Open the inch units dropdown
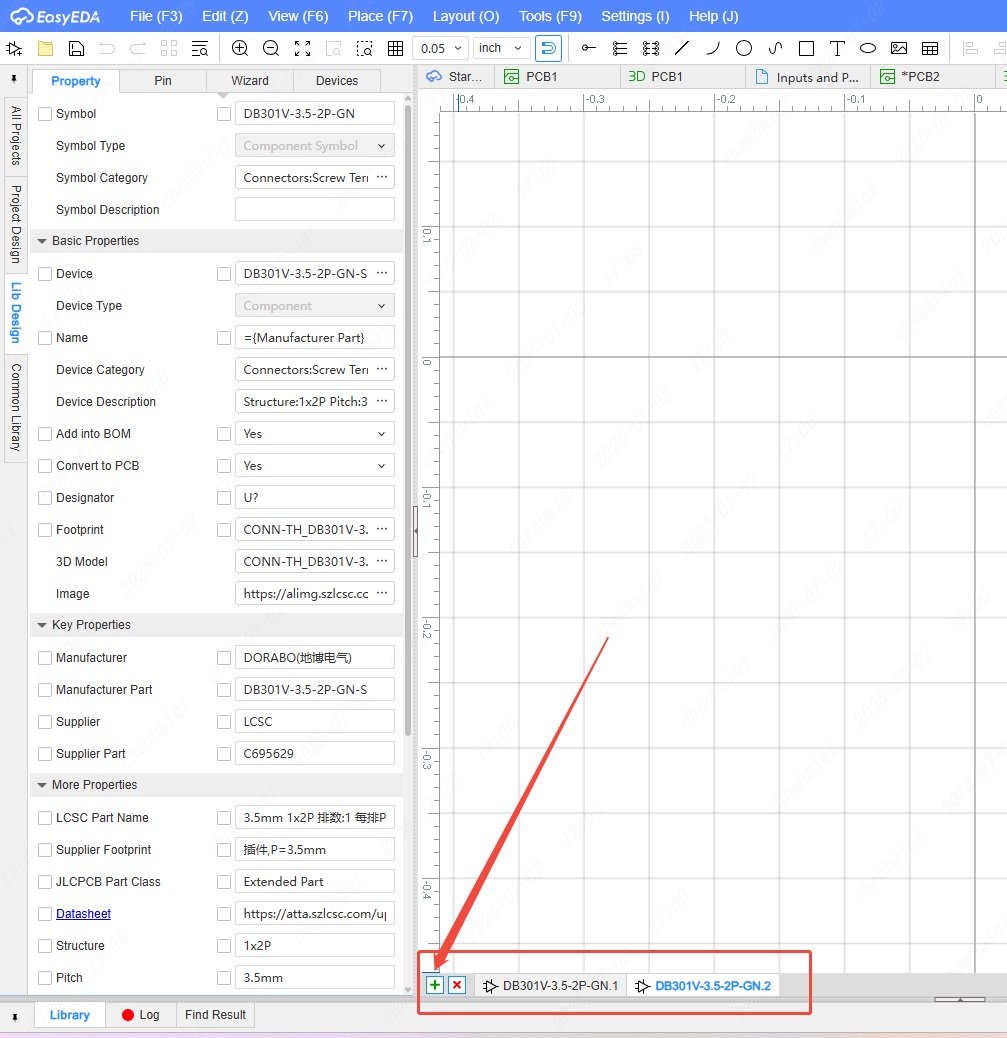Viewport: 1007px width, 1038px height. [501, 48]
